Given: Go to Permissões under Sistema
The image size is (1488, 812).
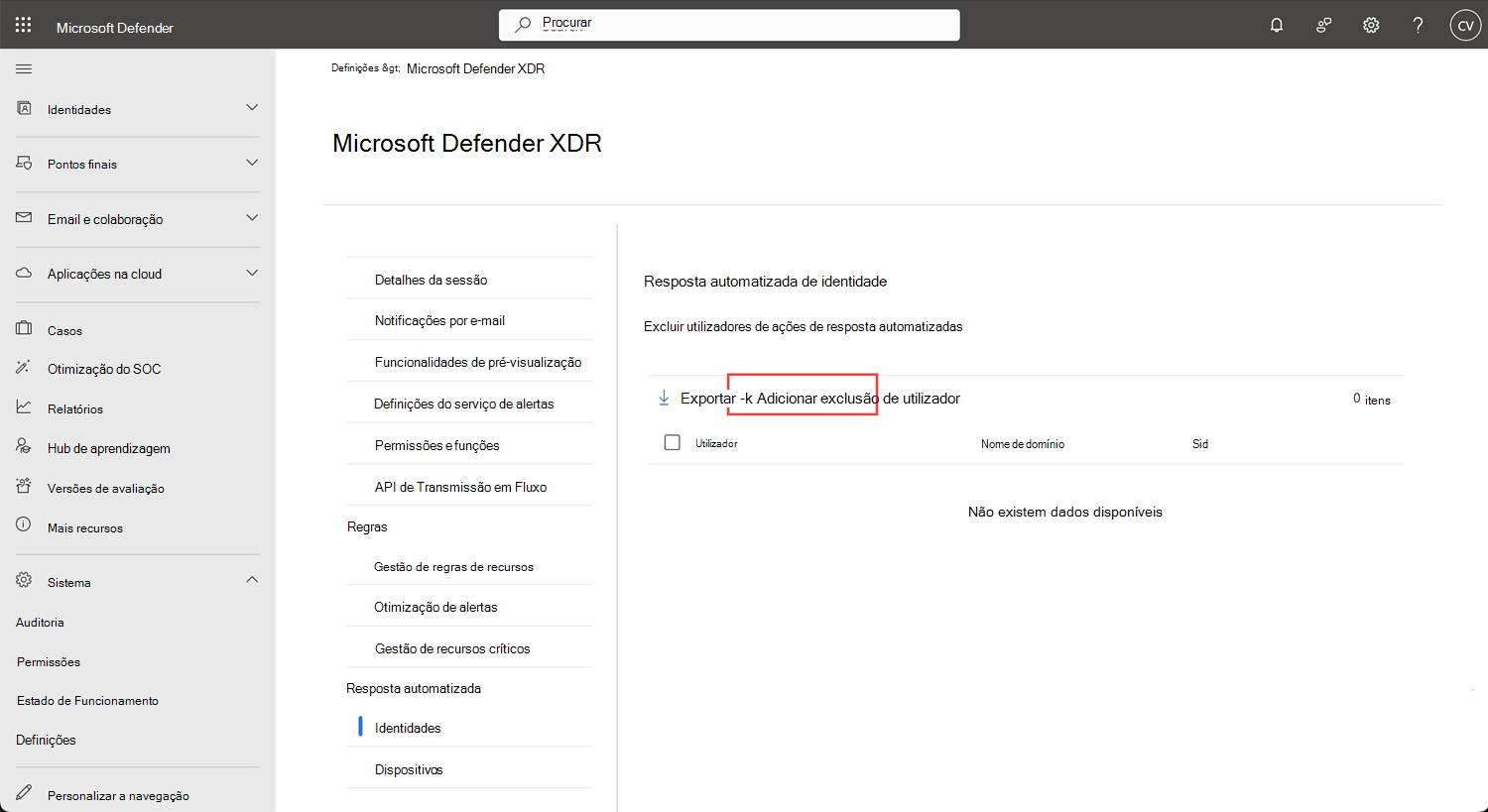Looking at the screenshot, I should point(49,661).
